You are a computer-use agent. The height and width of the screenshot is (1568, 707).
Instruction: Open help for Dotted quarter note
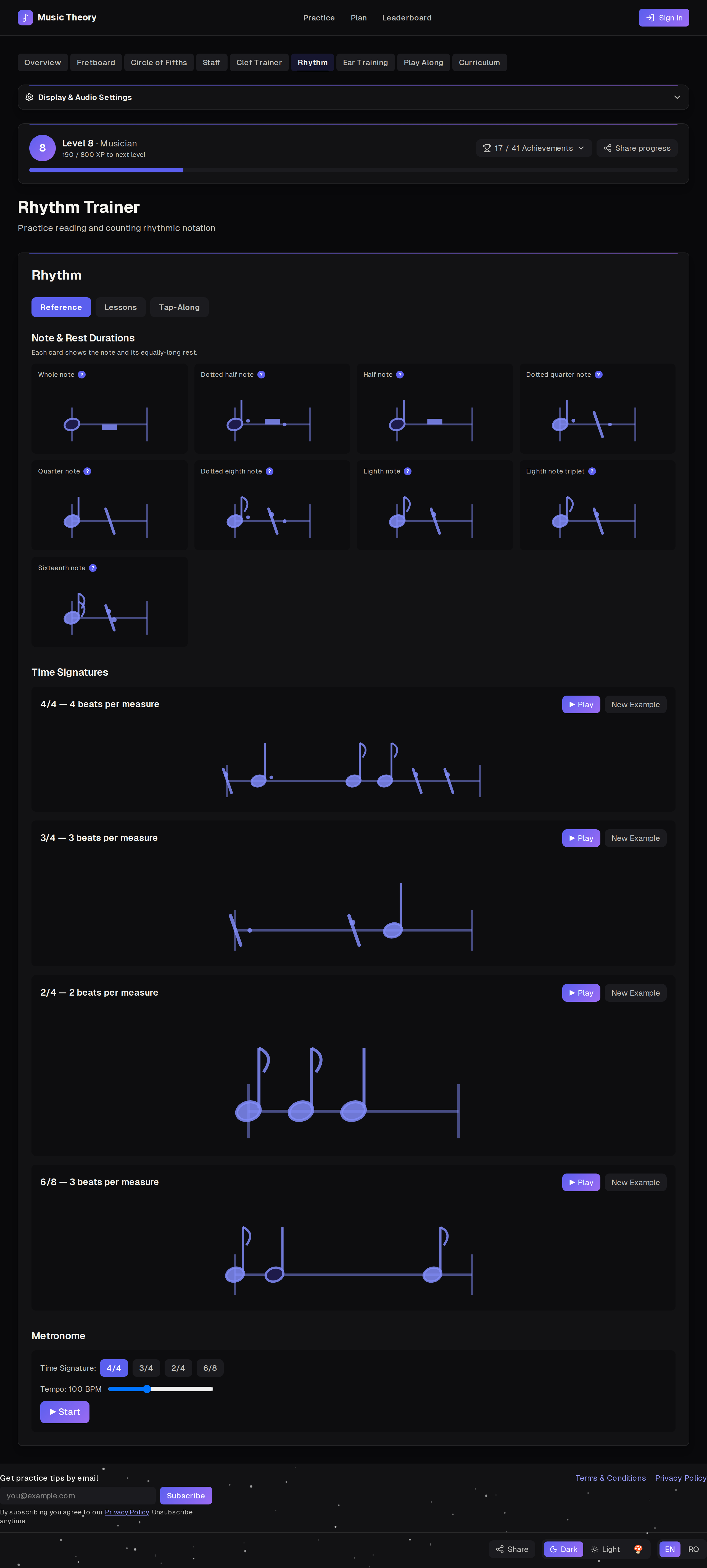(599, 374)
